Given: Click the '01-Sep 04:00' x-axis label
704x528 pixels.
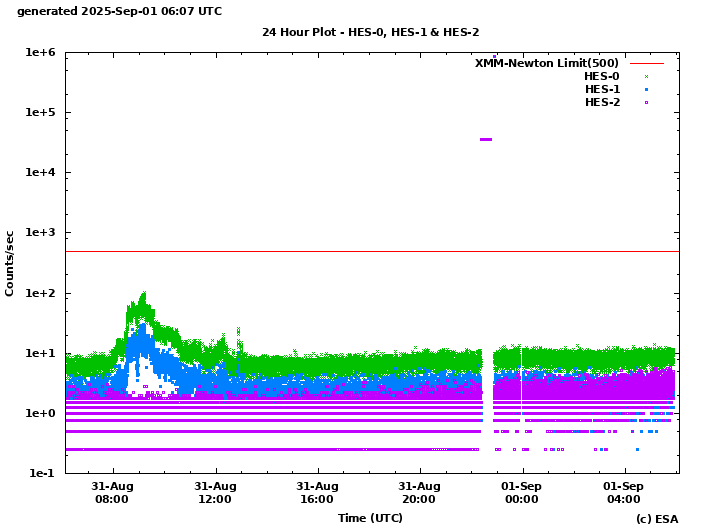Looking at the screenshot, I should click(624, 493).
